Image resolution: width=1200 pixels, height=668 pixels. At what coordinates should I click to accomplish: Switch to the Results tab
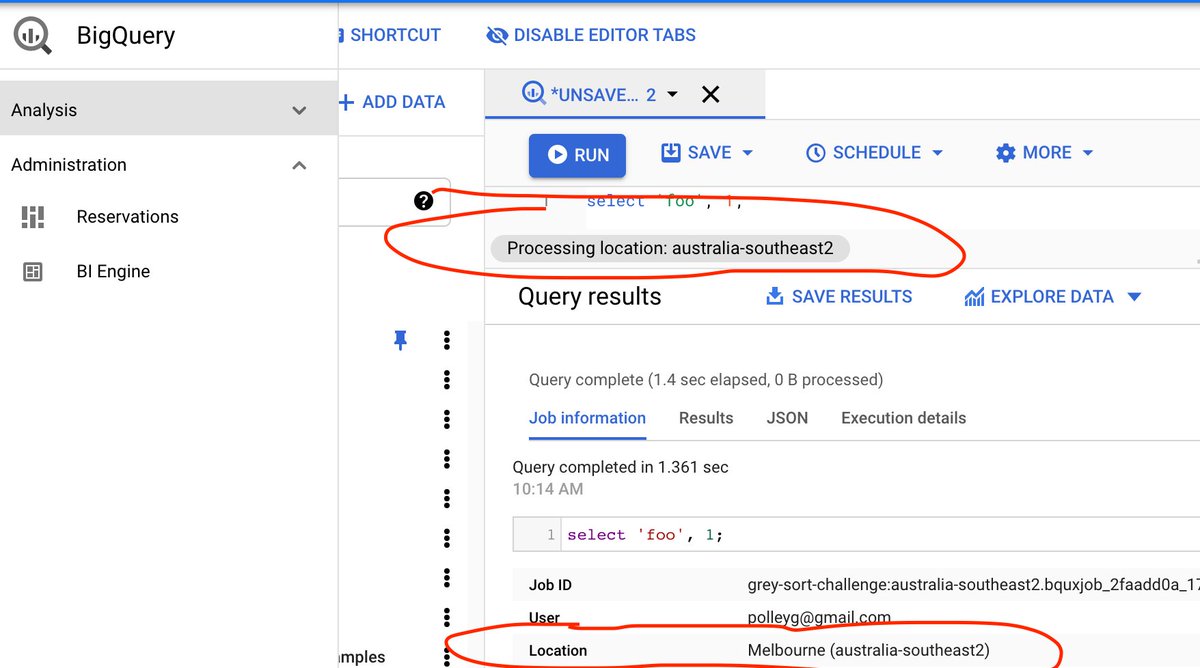point(706,418)
